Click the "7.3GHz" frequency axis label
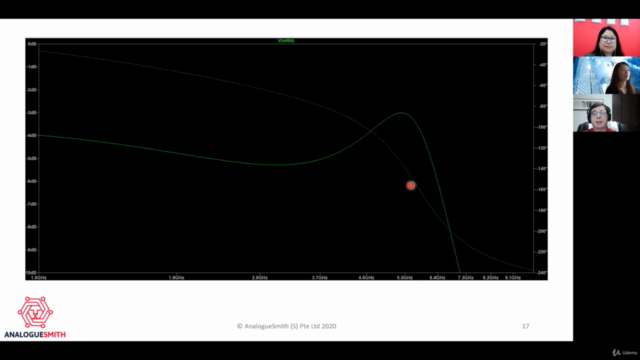Image resolution: width=640 pixels, height=360 pixels. (x=465, y=278)
